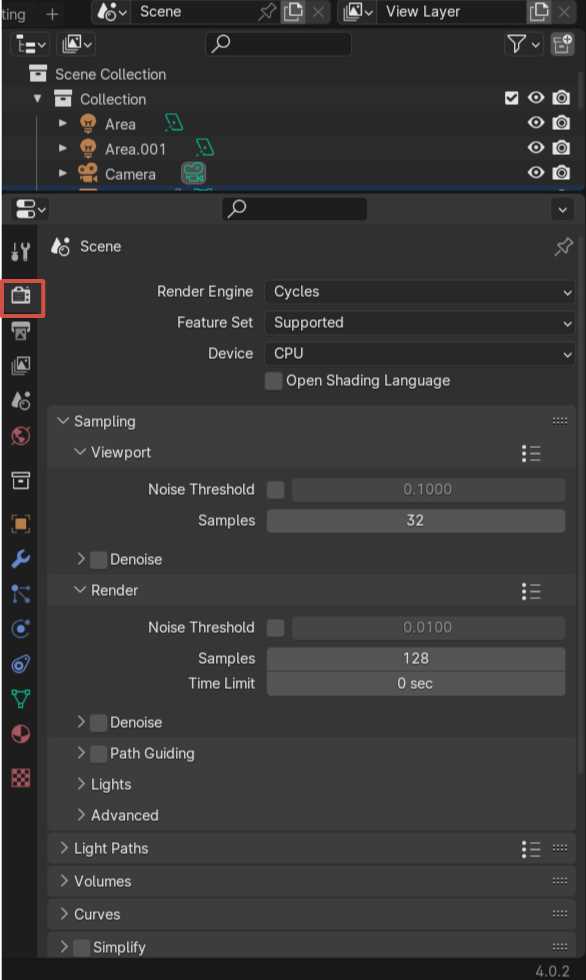
Task: Open the Material properties tab
Action: [x=21, y=734]
